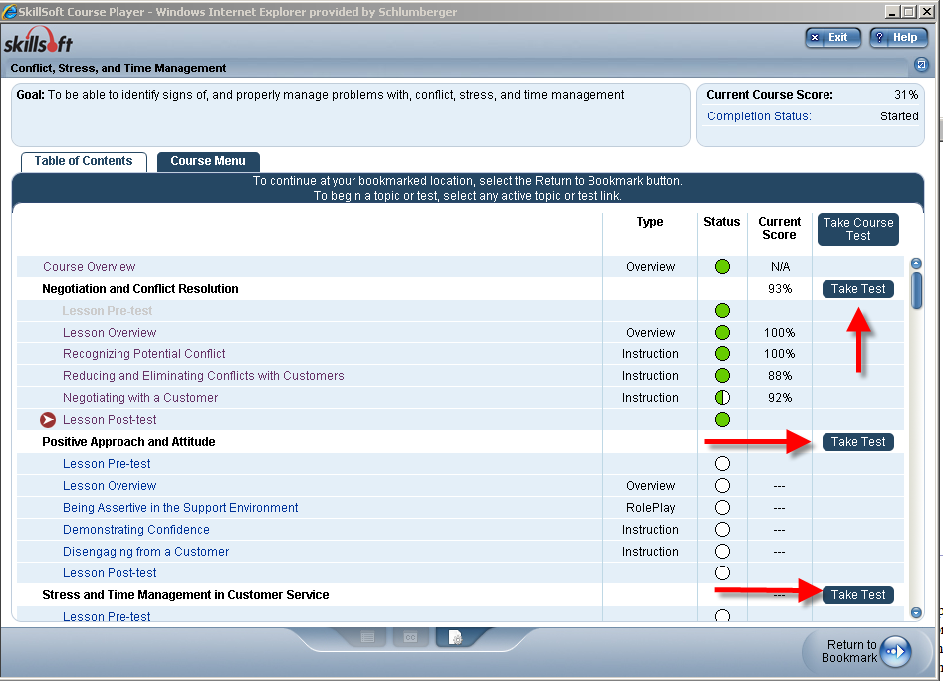Click green status icon for Lesson Post-test
The width and height of the screenshot is (943, 681).
click(722, 419)
